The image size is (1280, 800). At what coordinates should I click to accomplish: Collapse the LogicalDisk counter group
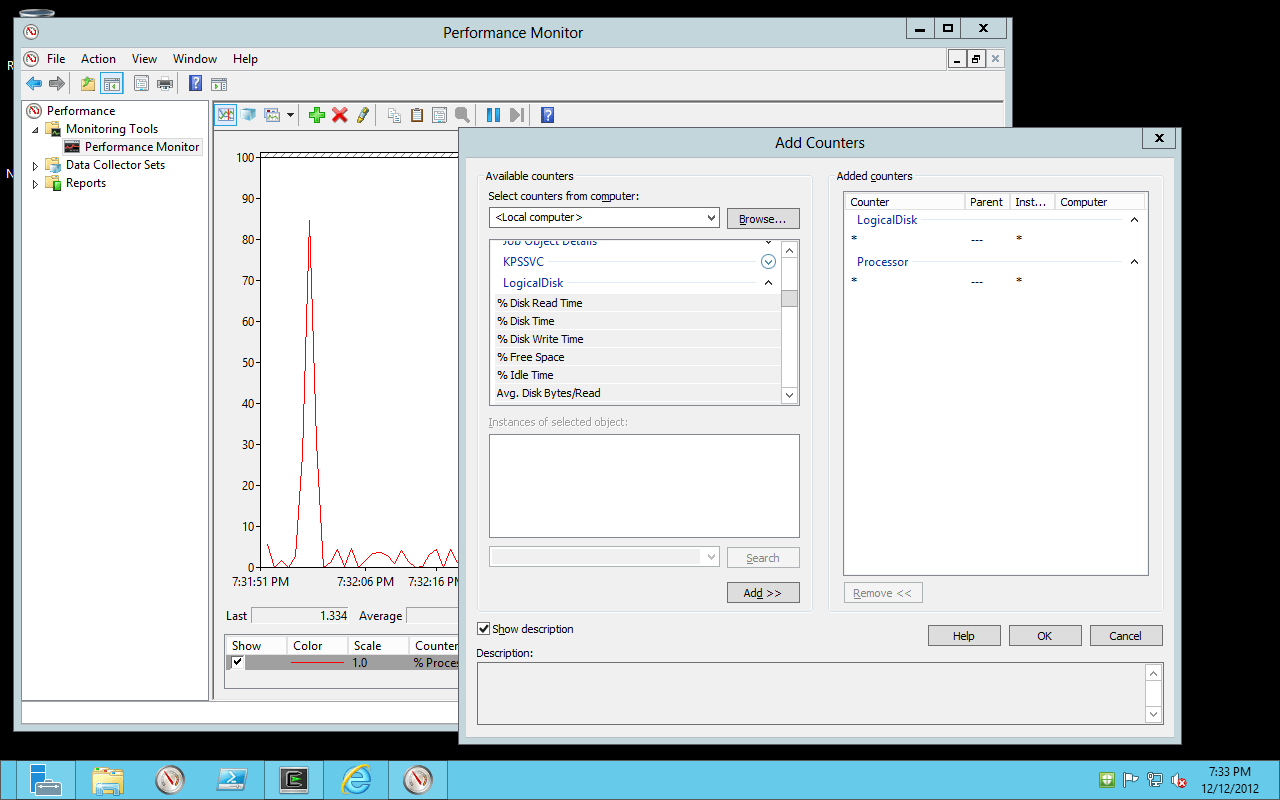(768, 283)
